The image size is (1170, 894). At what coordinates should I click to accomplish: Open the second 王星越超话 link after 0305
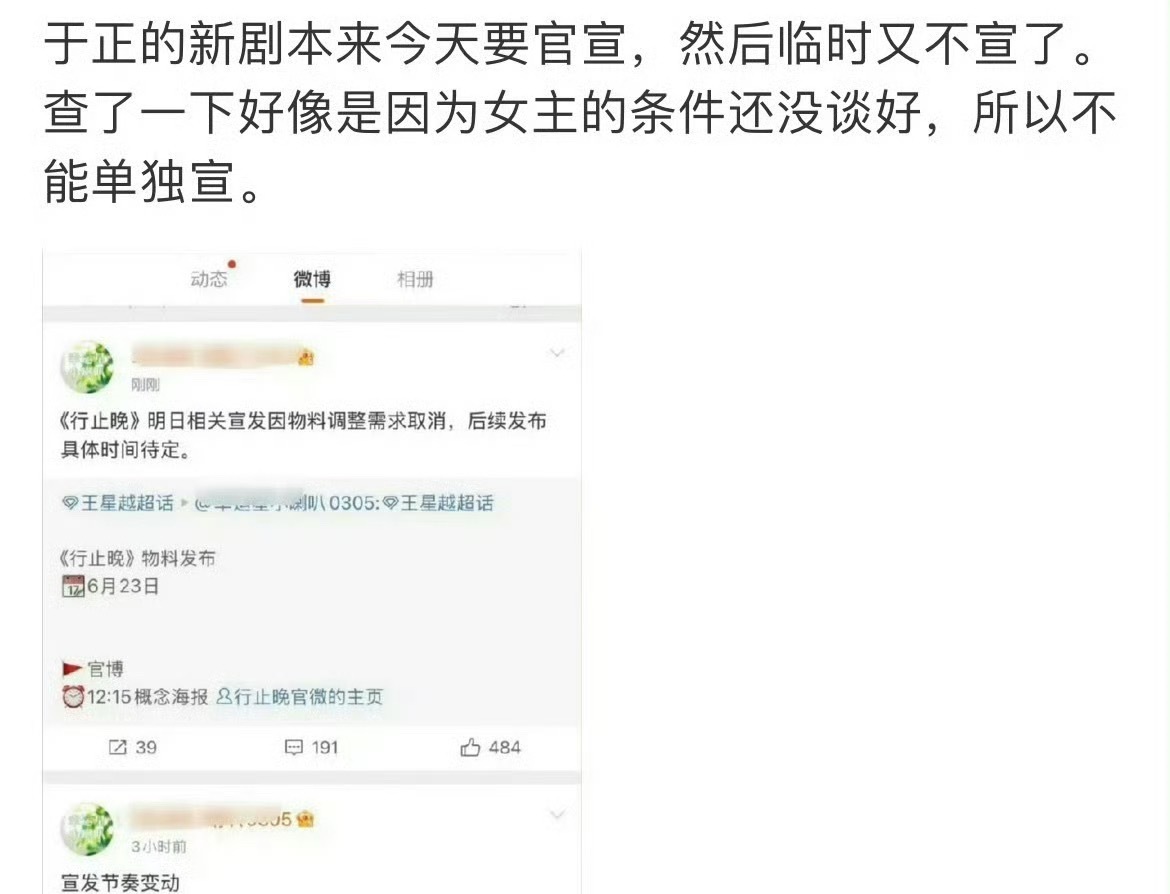tap(439, 503)
